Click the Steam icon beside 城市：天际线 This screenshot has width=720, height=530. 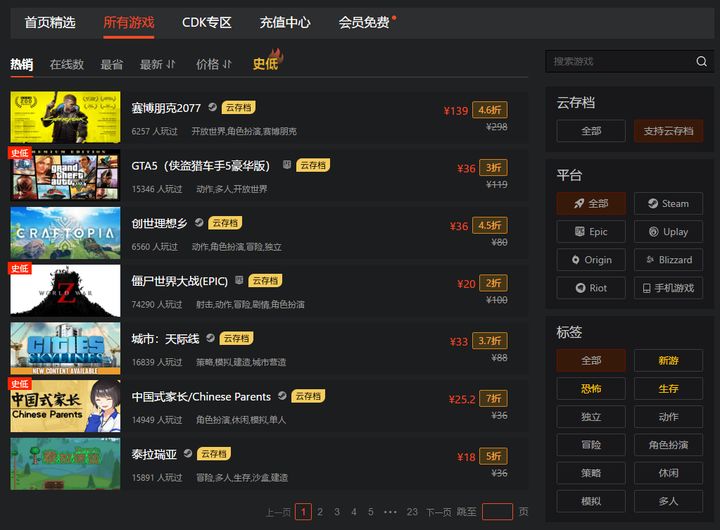point(210,338)
